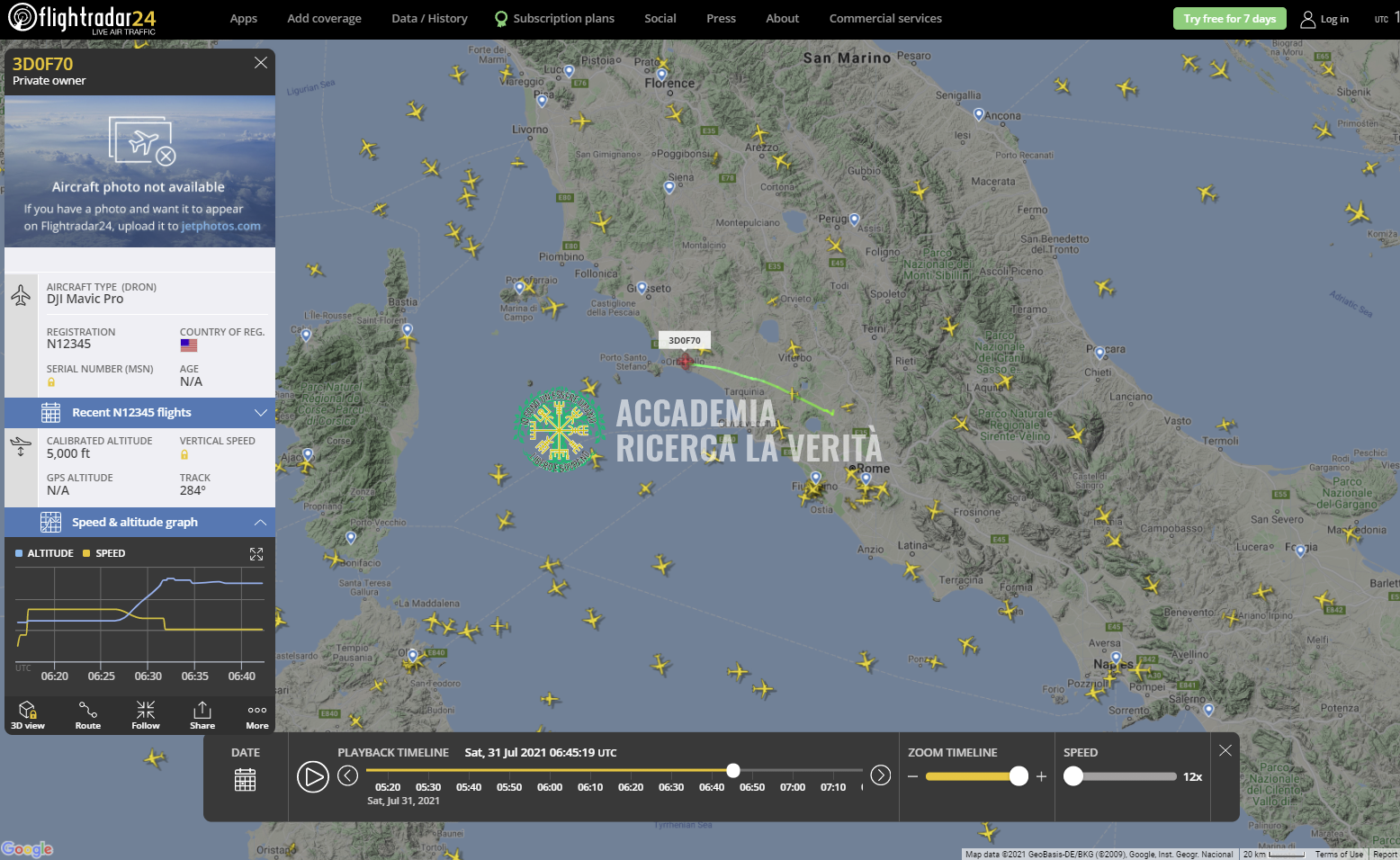Select the 3D0F70 aircraft label on map
This screenshot has height=860, width=1400.
pyautogui.click(x=685, y=340)
